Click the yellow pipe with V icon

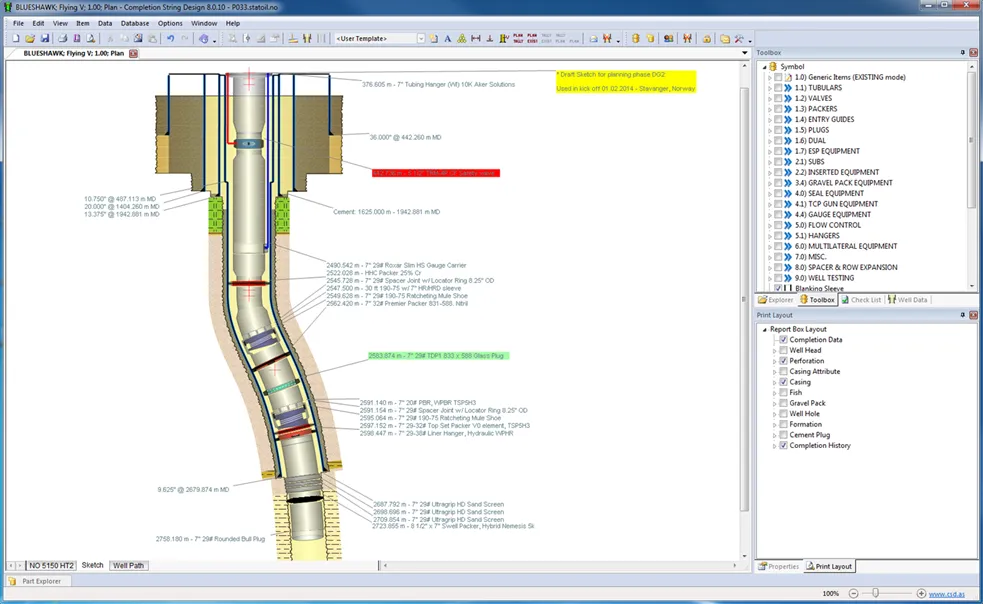click(504, 39)
